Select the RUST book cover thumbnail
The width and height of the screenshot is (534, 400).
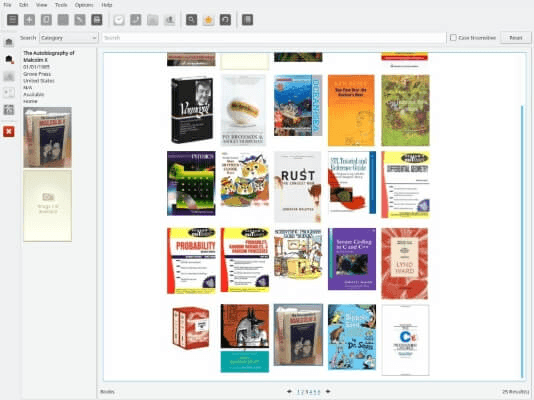point(298,187)
